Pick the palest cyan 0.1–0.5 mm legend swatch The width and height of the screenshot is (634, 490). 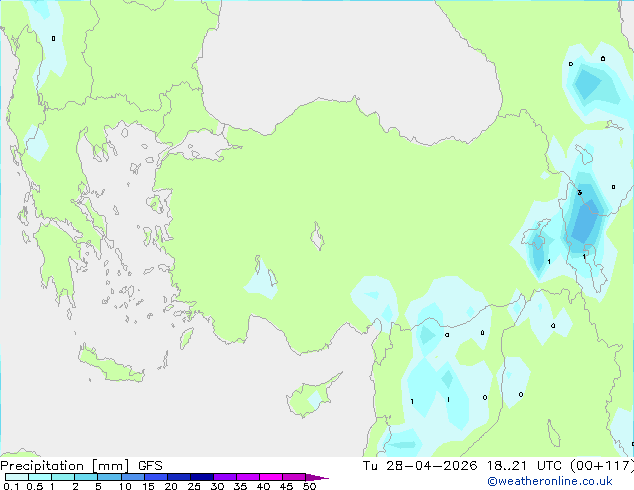click(17, 477)
